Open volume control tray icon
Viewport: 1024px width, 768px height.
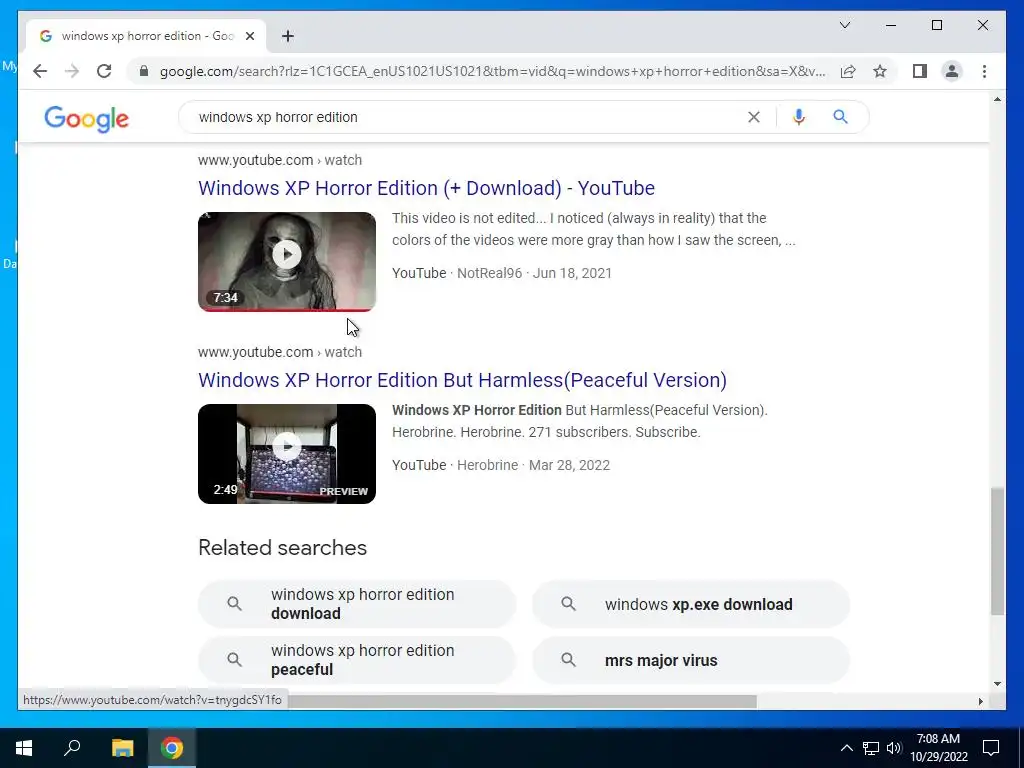(893, 748)
